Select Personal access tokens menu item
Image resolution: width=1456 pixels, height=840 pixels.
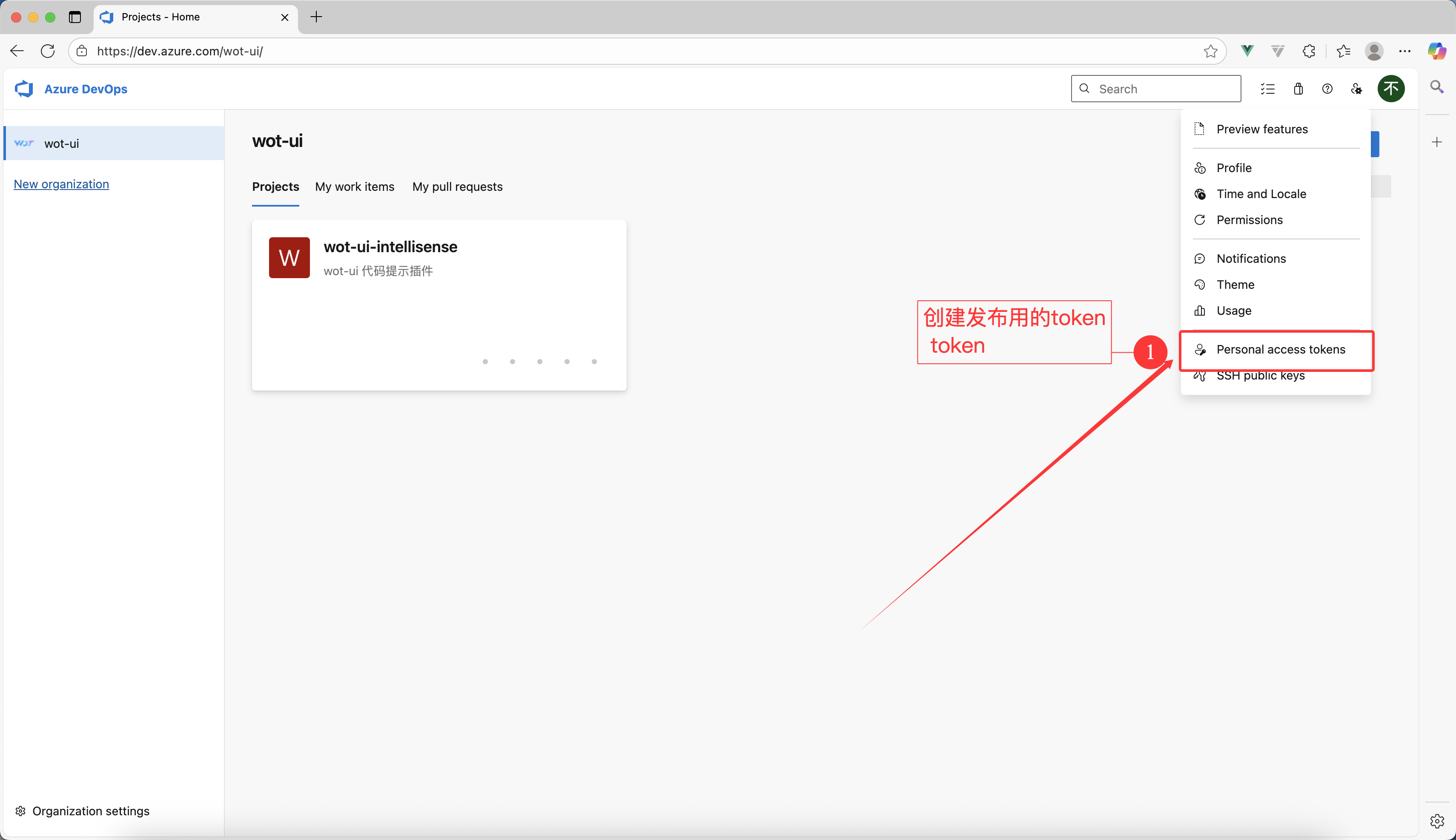[1280, 350]
